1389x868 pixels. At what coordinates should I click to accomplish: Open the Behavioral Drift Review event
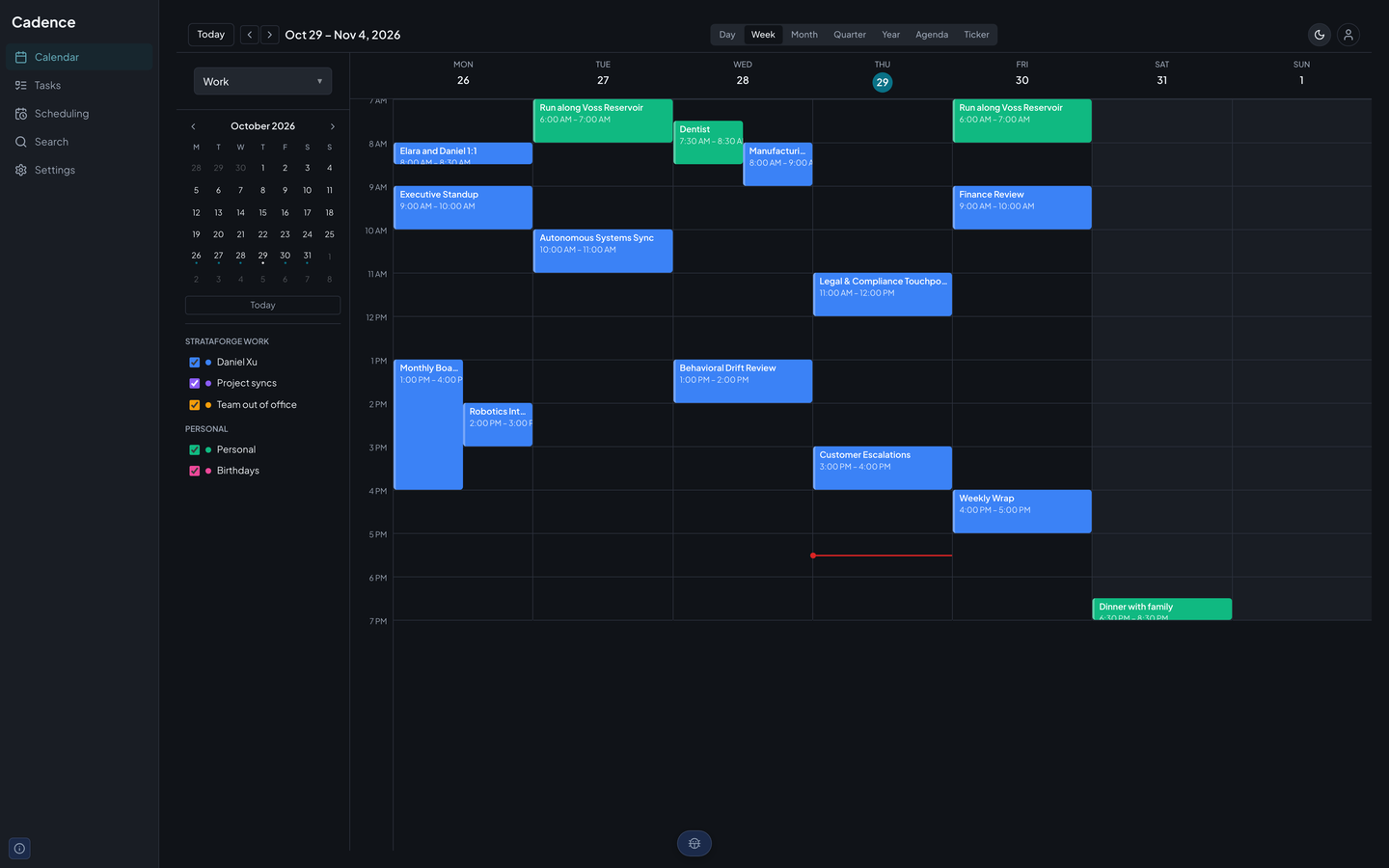click(x=743, y=381)
